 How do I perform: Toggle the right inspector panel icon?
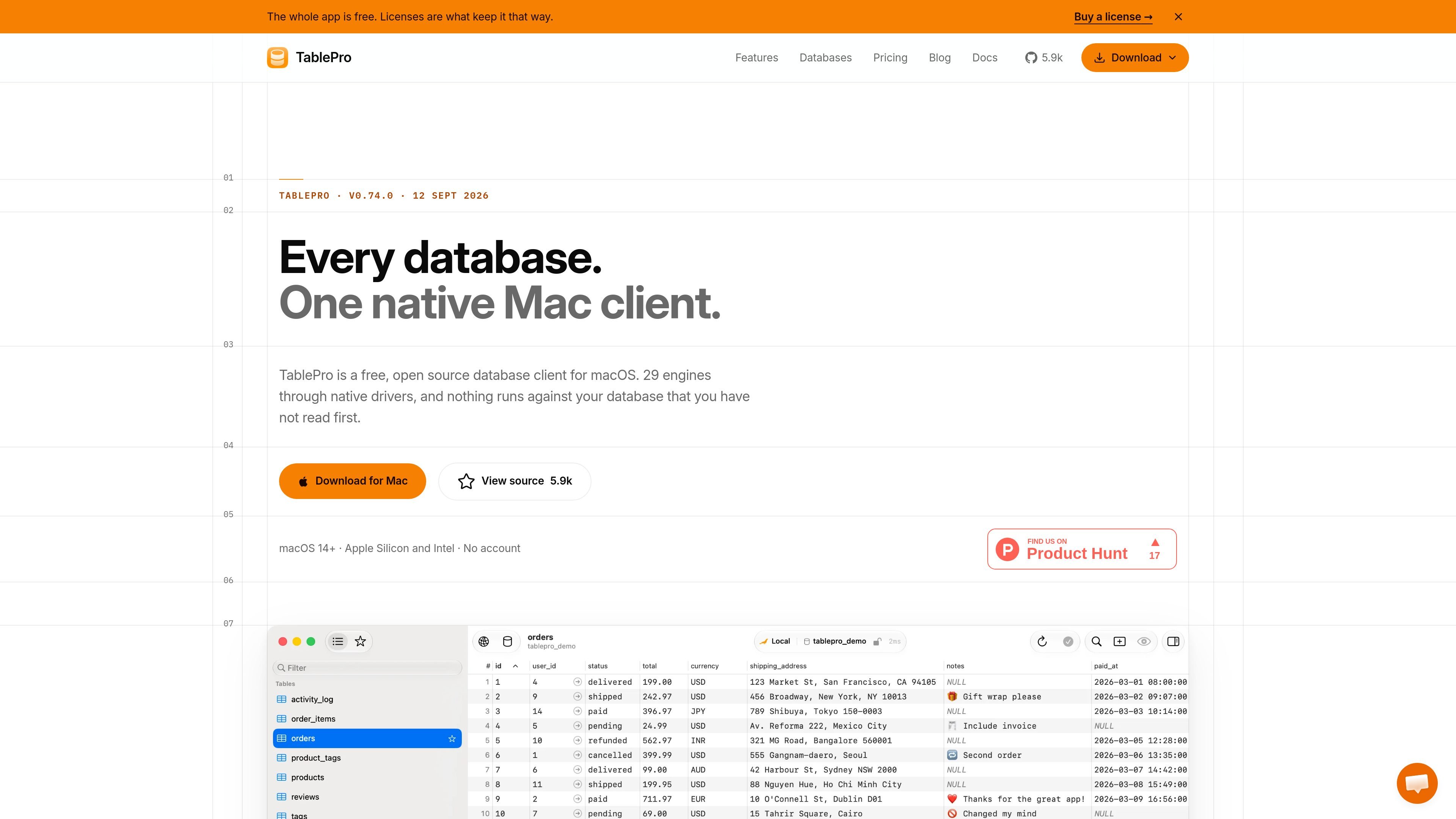tap(1174, 642)
